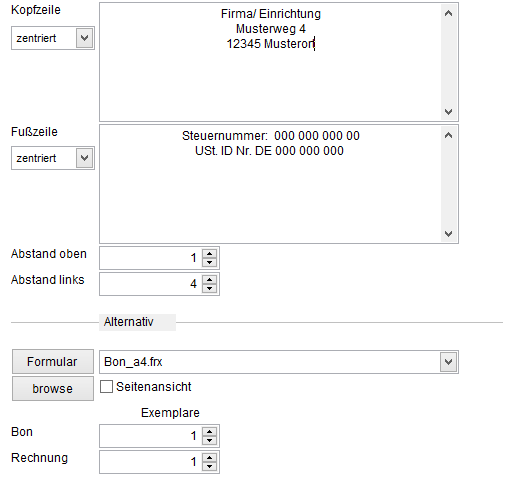This screenshot has height=486, width=518.
Task: Click the Fußzeile scrollbar up arrow
Action: 449,135
